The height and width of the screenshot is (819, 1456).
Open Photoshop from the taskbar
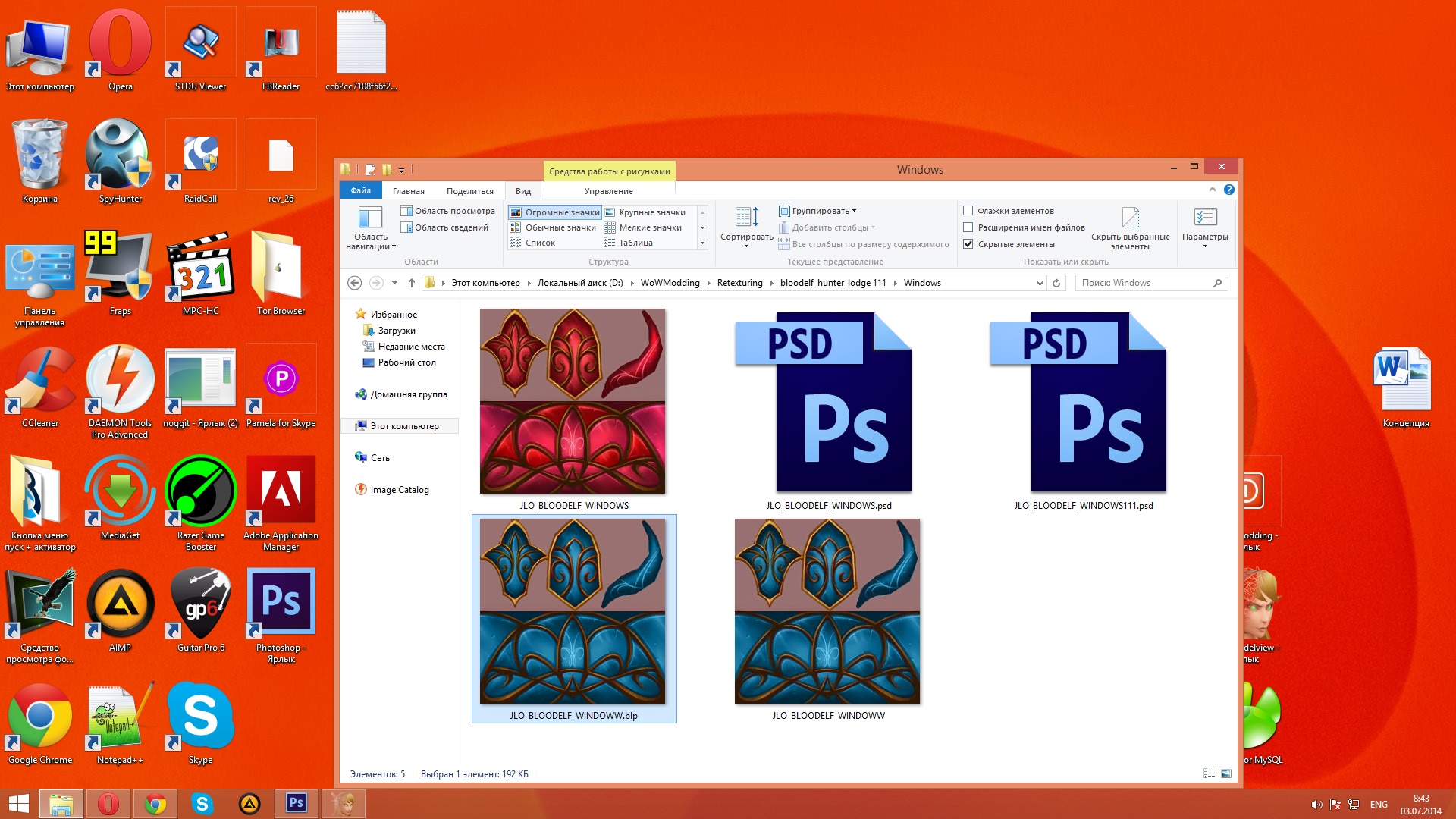coord(297,804)
